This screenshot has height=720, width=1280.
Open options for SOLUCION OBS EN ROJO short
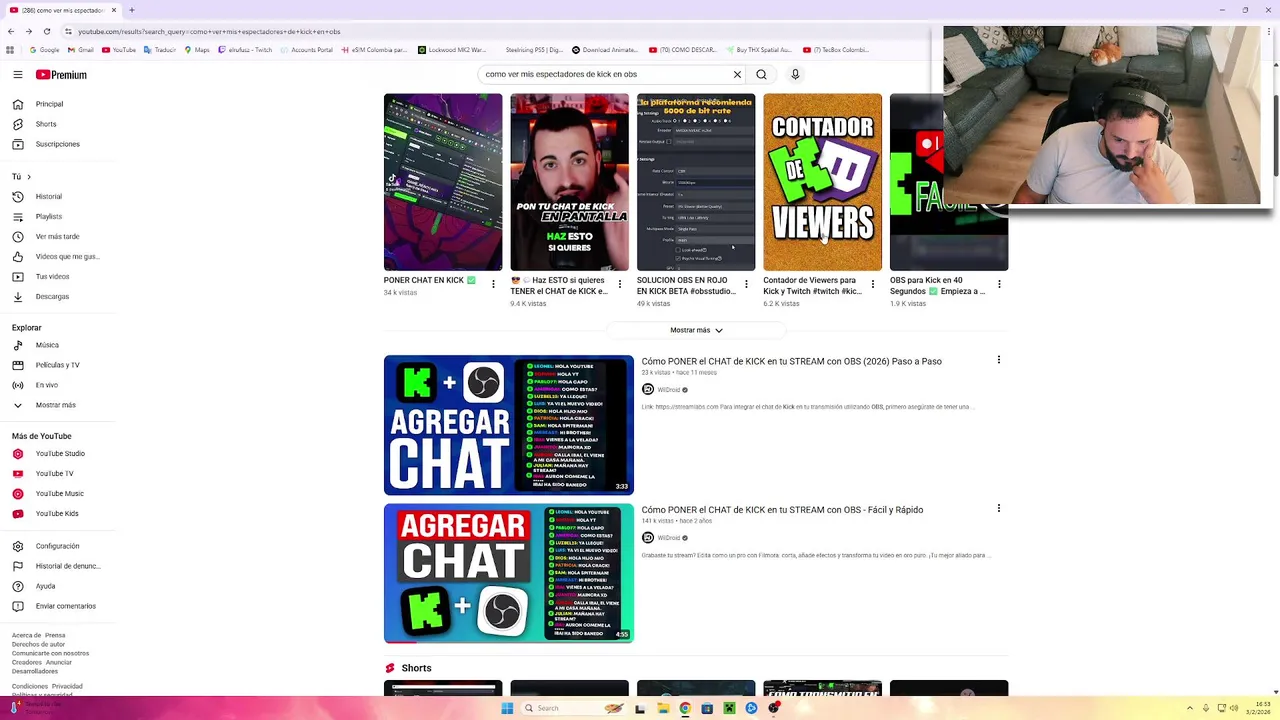tap(746, 284)
